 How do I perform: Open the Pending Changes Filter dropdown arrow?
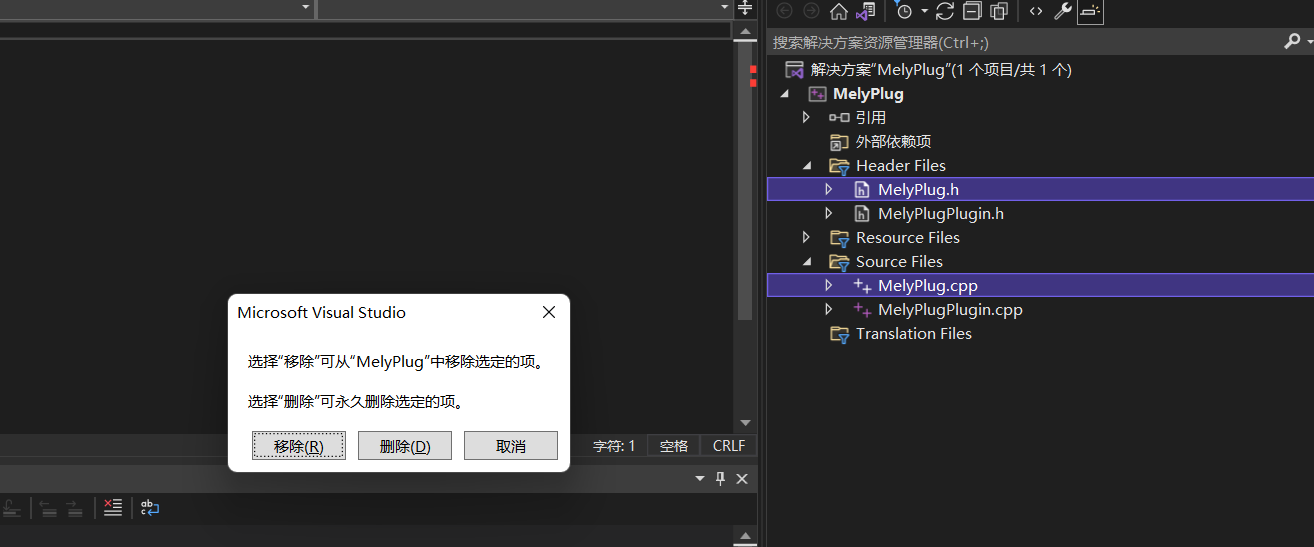[x=924, y=11]
